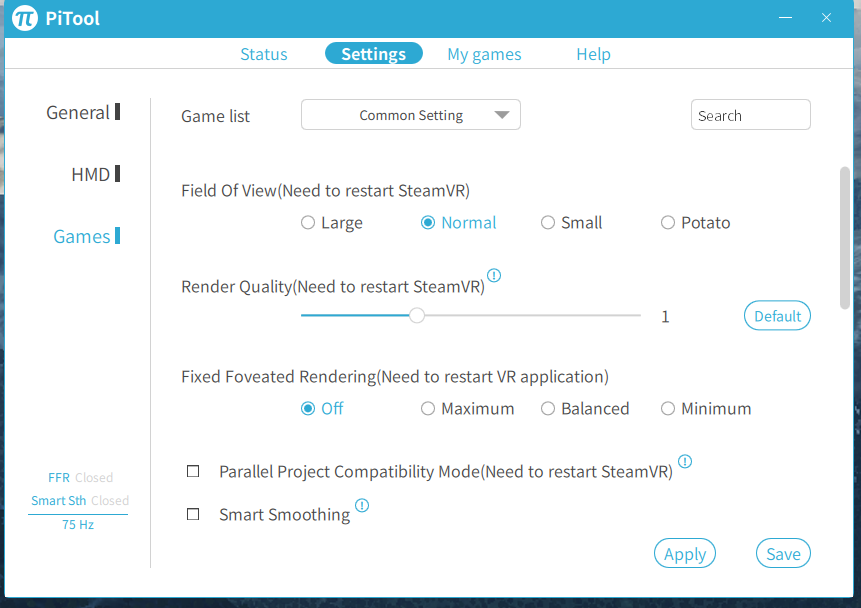Viewport: 861px width, 608px height.
Task: Select Large field of view
Action: [332, 222]
